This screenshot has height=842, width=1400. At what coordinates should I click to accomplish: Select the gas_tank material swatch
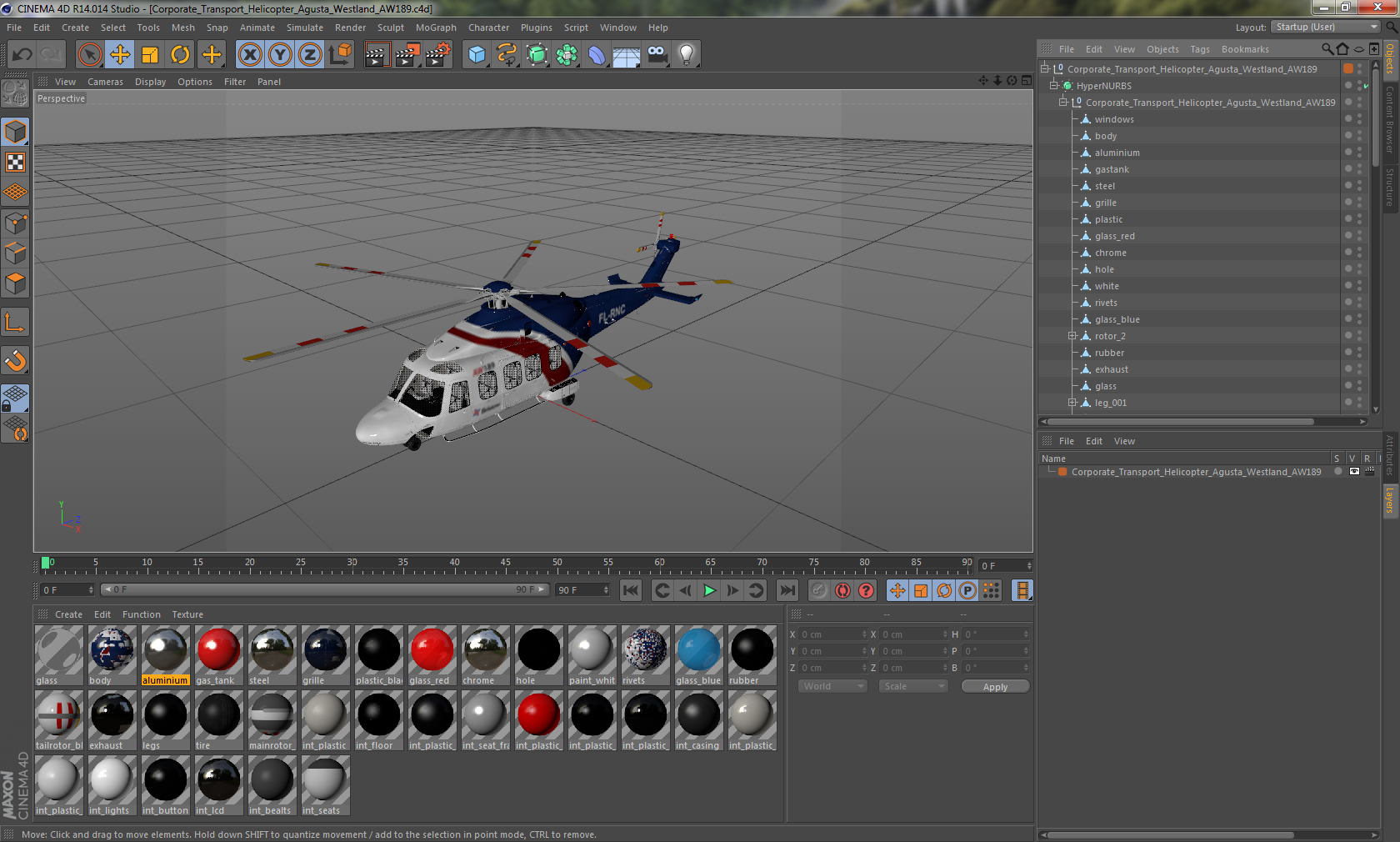pyautogui.click(x=218, y=655)
